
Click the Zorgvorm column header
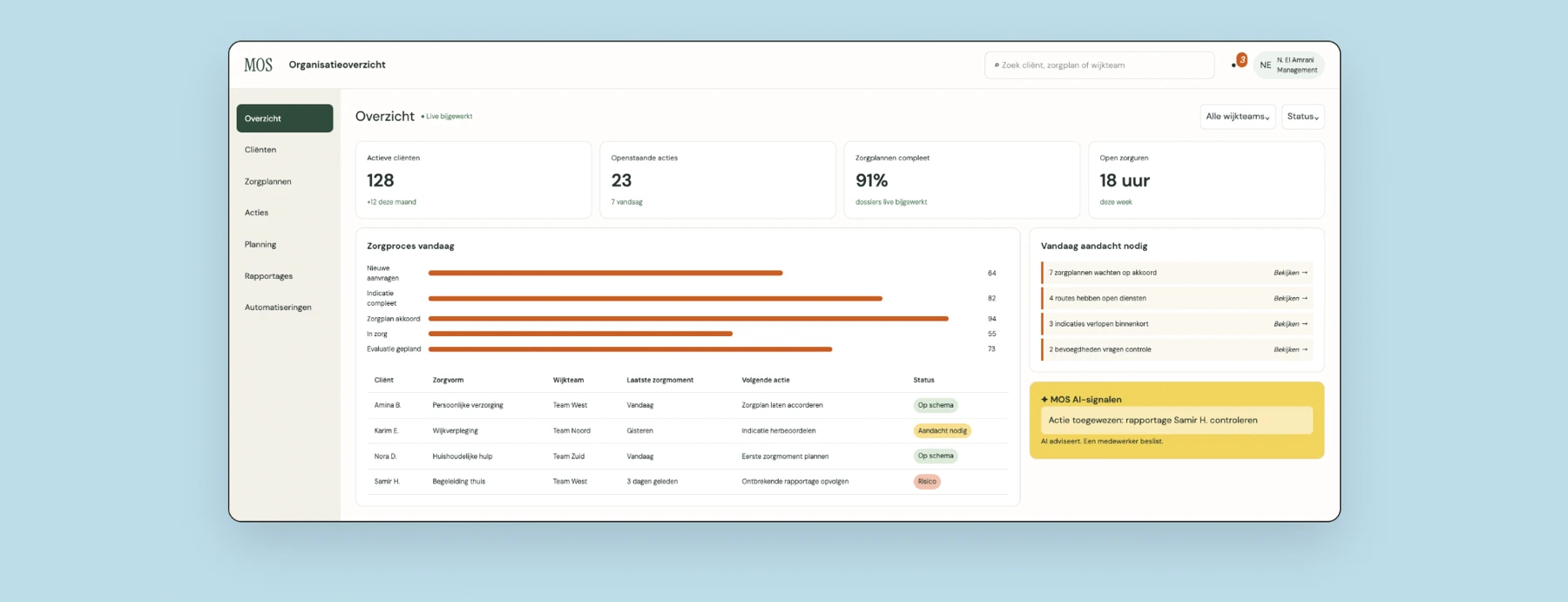[448, 380]
